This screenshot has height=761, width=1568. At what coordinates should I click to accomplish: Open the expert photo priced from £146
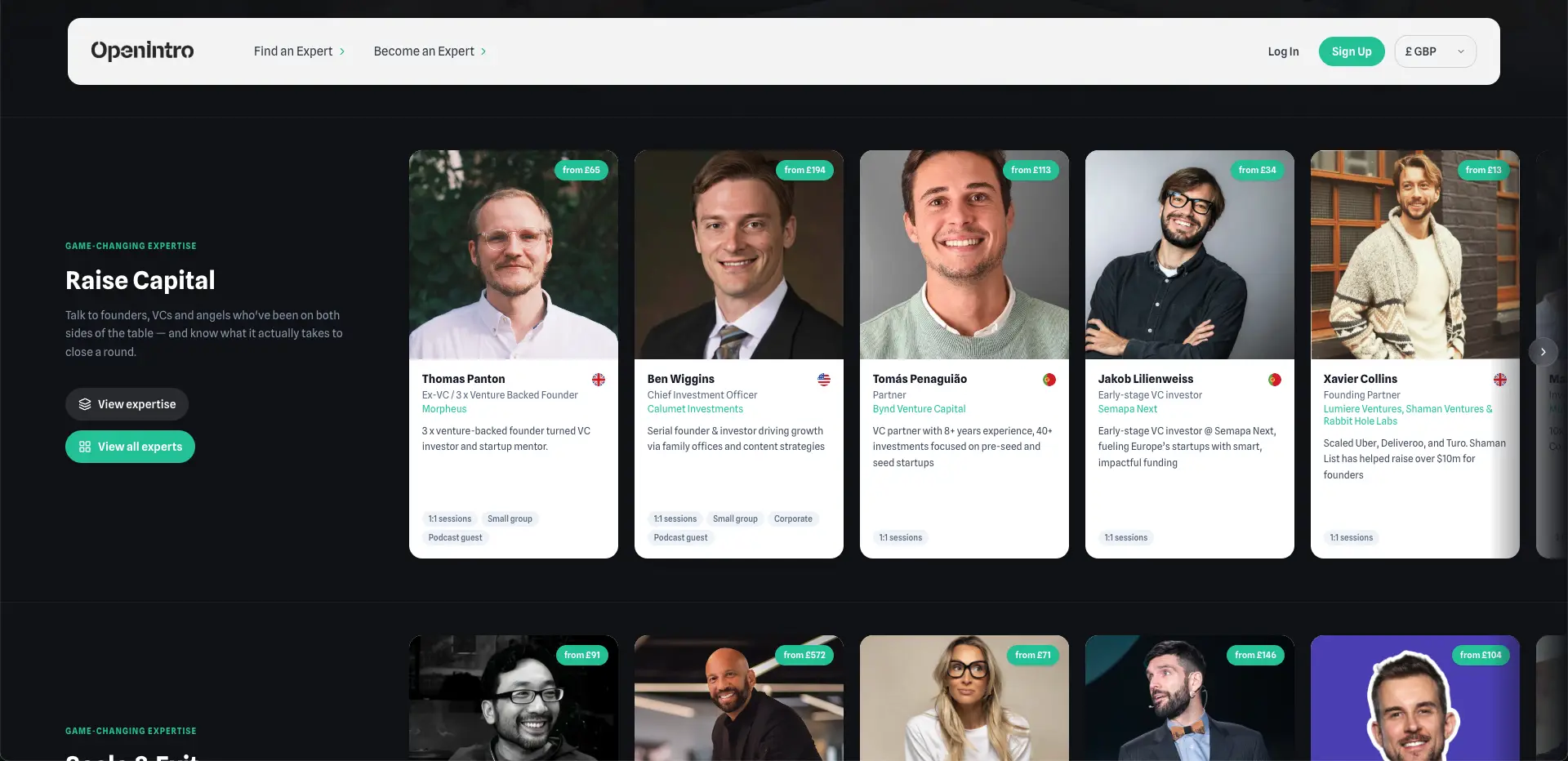[1190, 698]
